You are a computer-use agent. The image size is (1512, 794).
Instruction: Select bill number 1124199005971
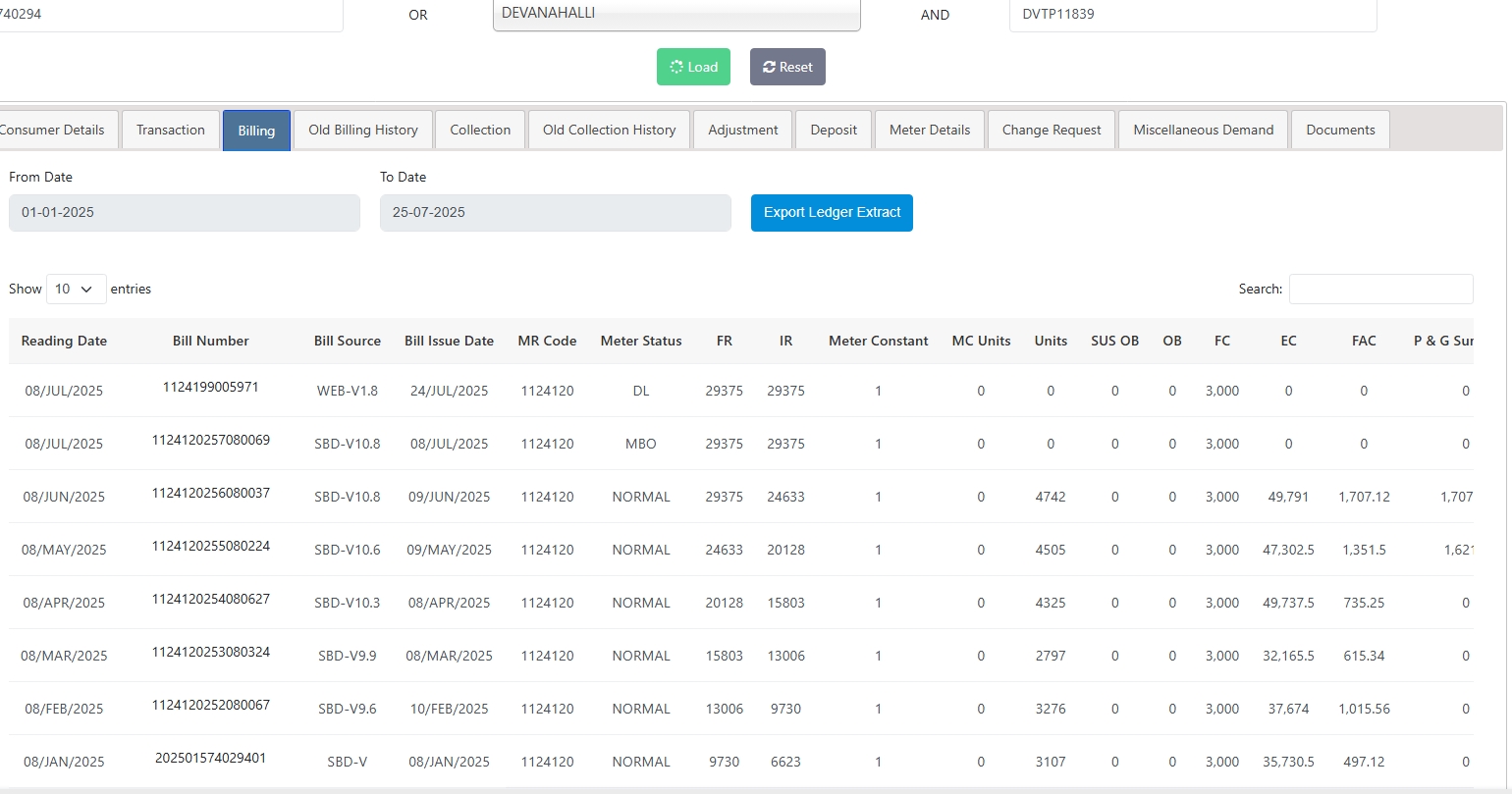tap(211, 387)
